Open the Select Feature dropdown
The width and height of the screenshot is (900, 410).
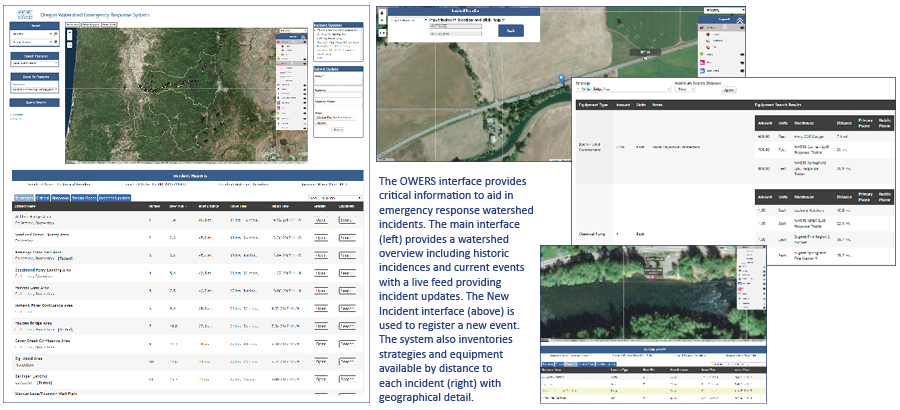34,63
